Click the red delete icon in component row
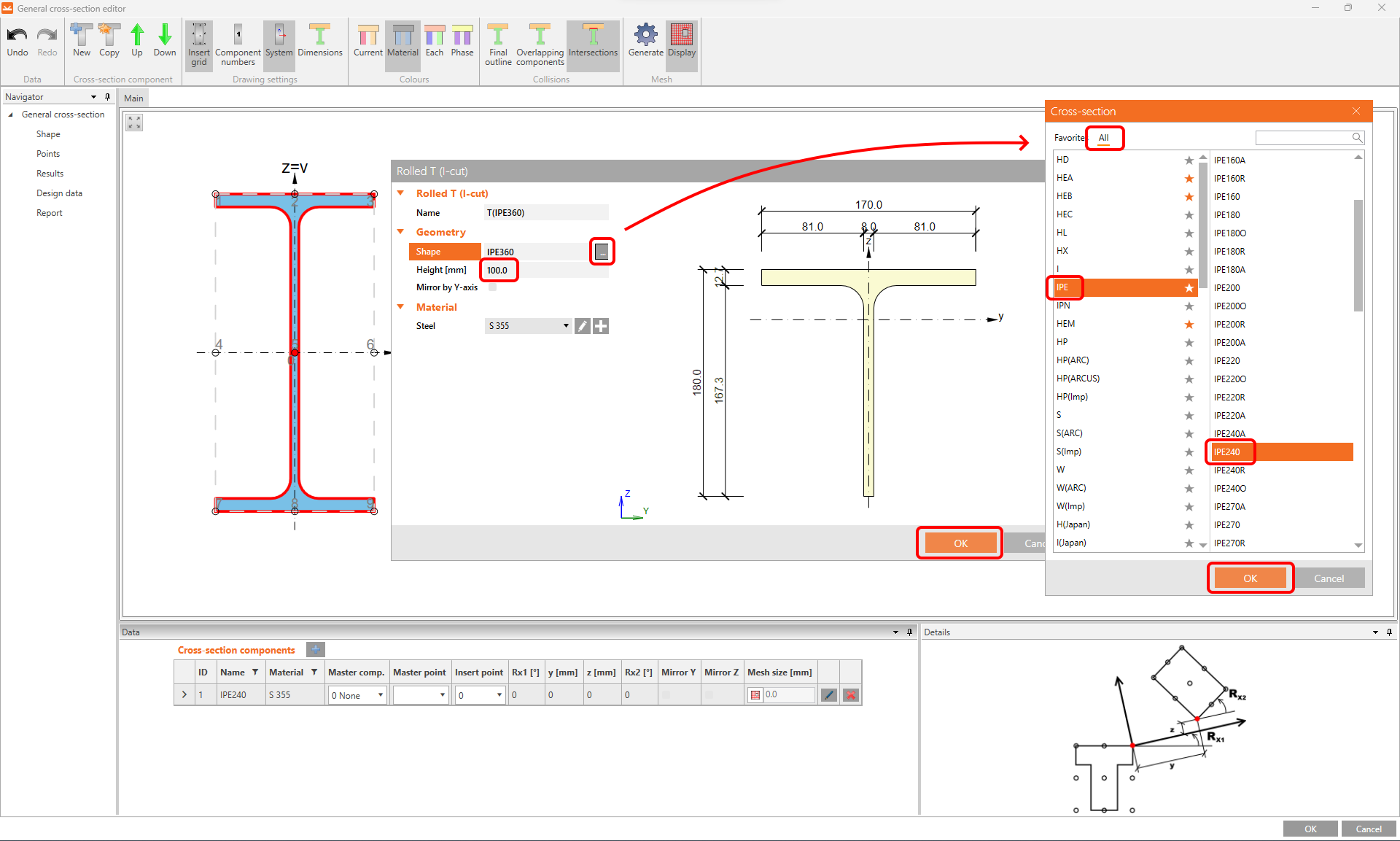1400x841 pixels. click(x=850, y=695)
